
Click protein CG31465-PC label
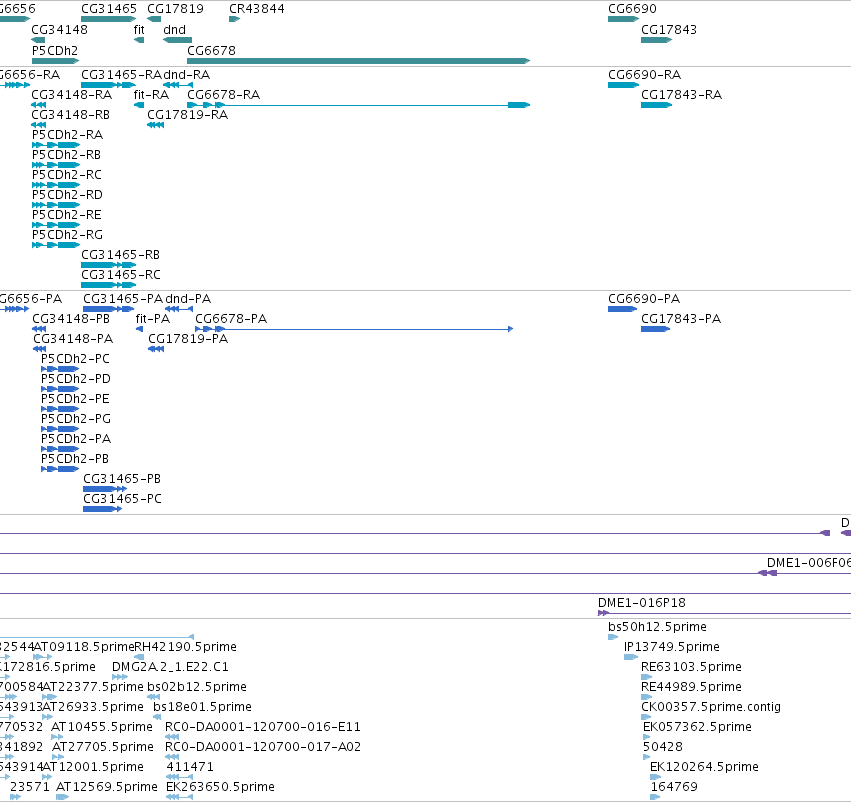pos(123,499)
